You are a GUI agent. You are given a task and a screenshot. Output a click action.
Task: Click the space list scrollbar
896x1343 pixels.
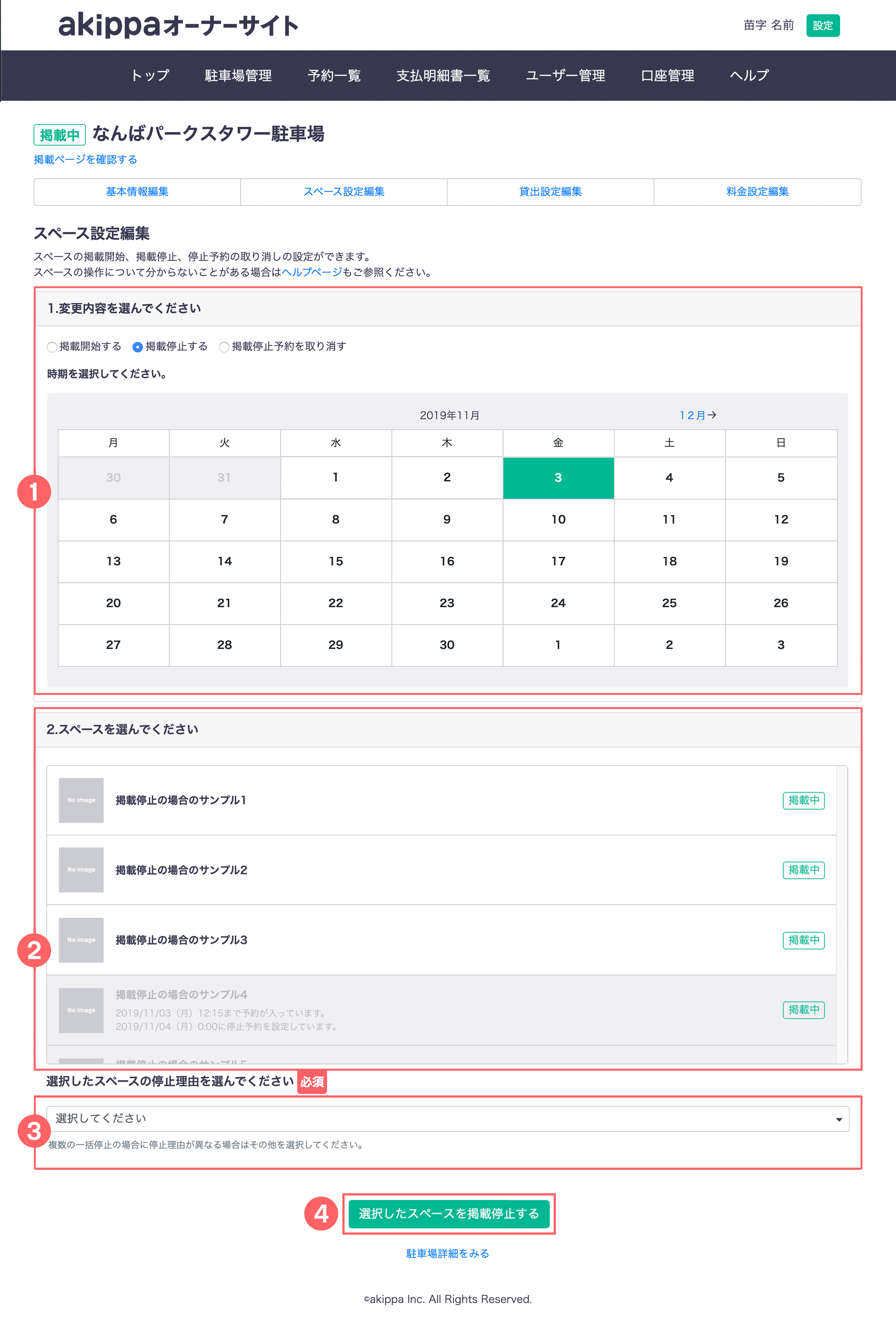pyautogui.click(x=842, y=914)
